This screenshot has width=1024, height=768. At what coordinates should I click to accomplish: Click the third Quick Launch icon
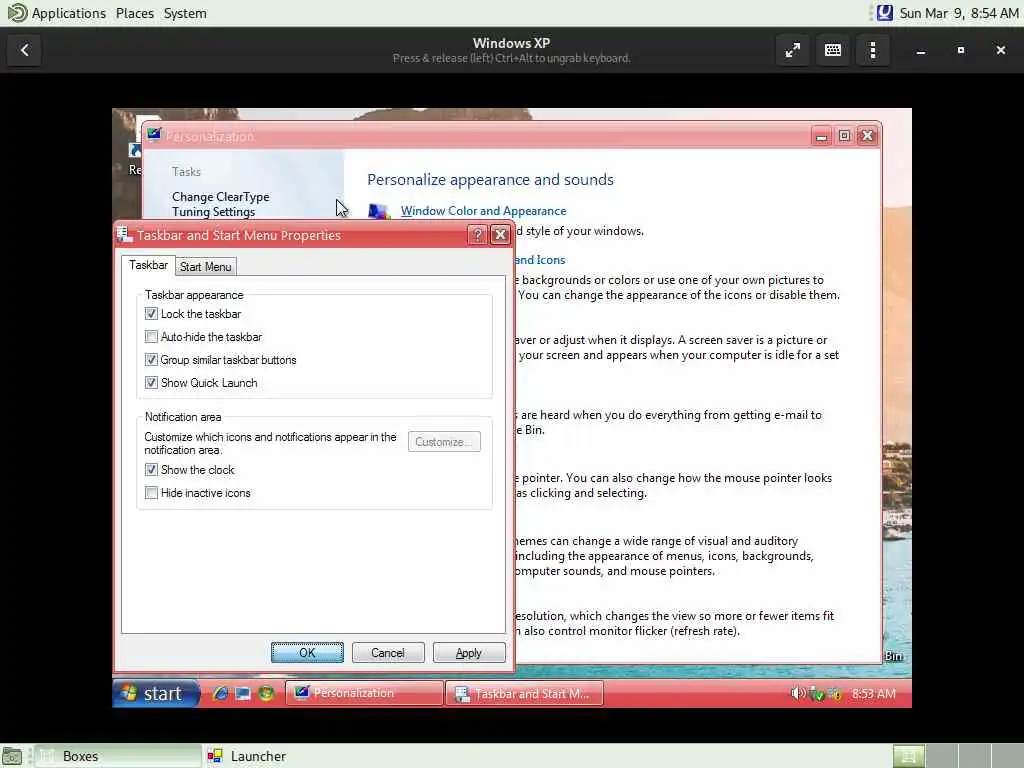pyautogui.click(x=266, y=694)
